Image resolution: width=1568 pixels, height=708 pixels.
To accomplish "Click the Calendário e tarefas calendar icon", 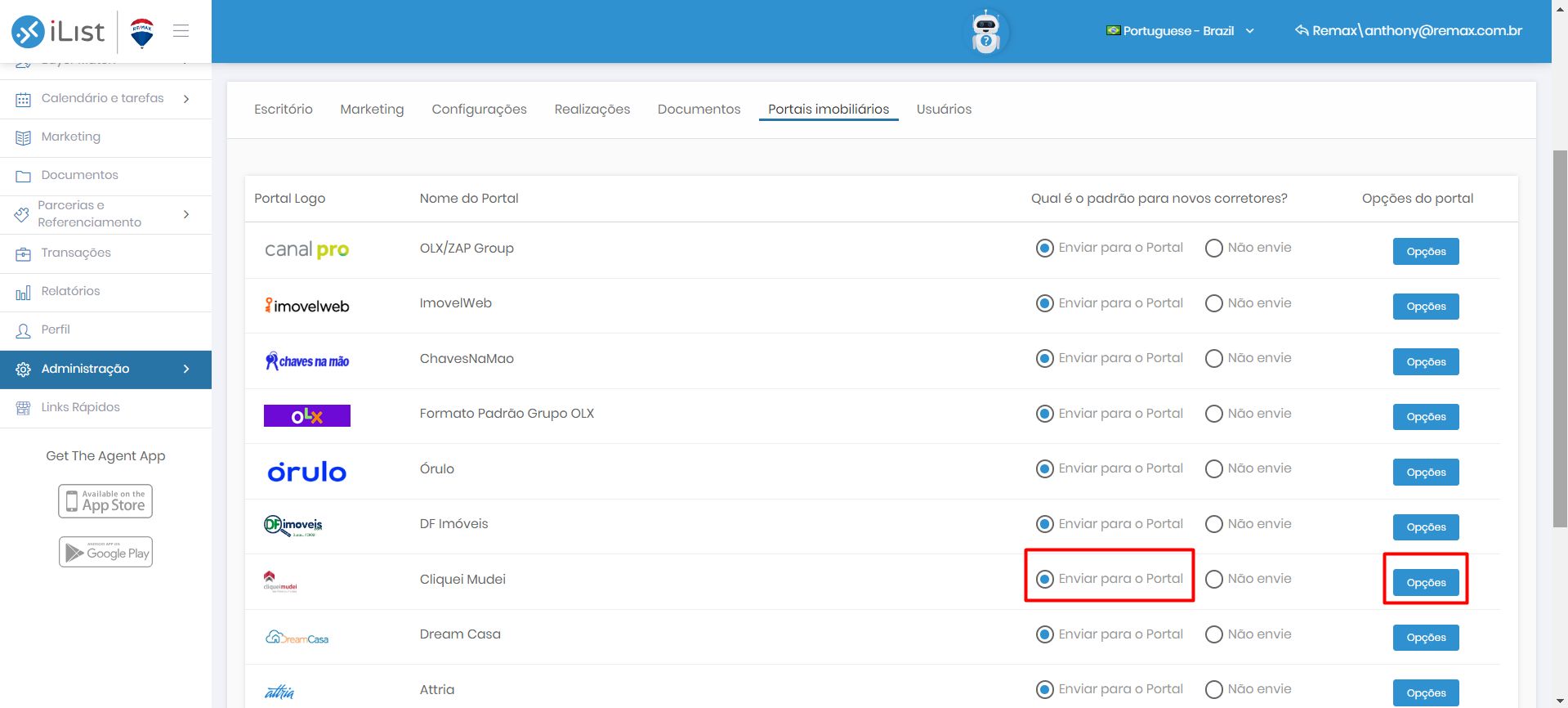I will click(23, 99).
